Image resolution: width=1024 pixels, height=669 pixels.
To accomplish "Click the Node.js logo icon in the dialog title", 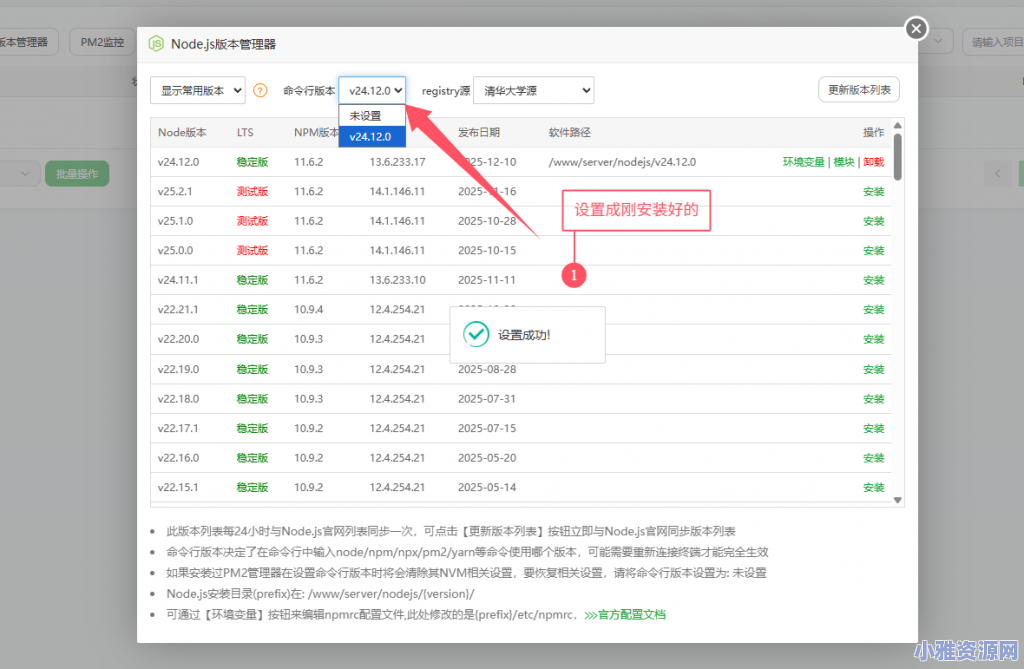I will (156, 44).
